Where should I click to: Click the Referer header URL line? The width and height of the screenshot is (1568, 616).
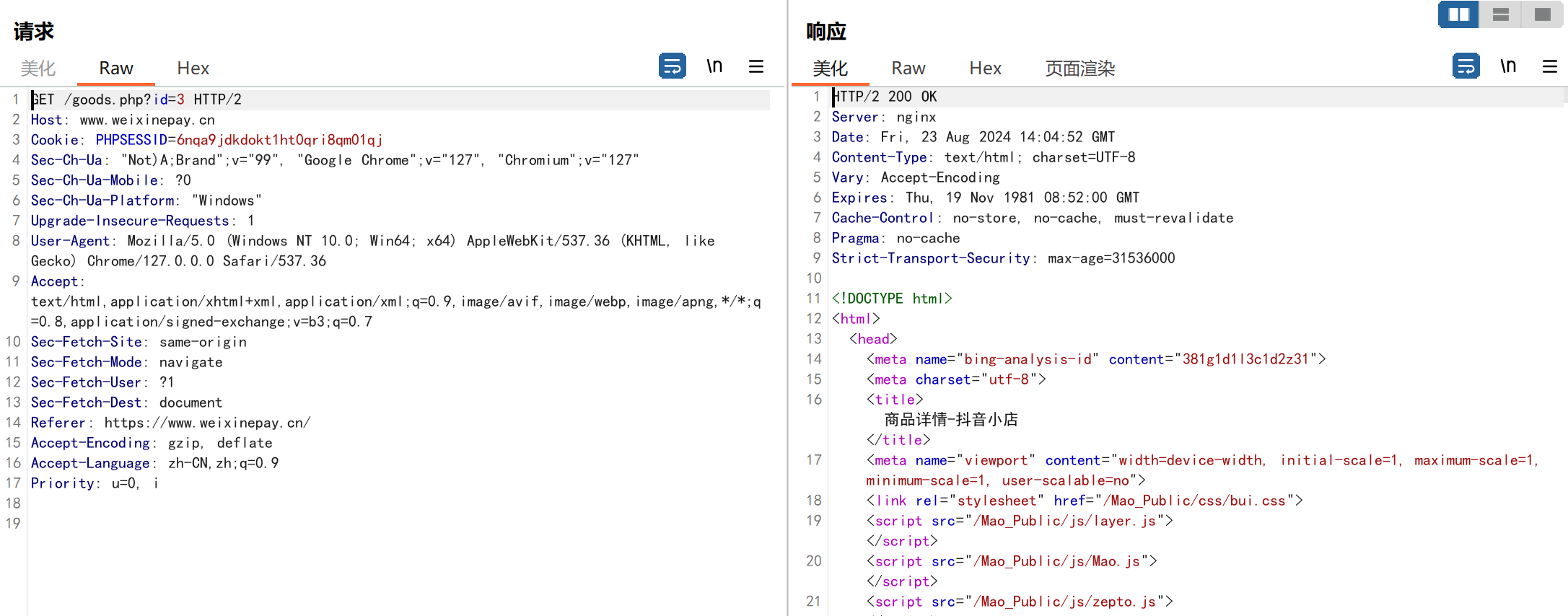coord(207,423)
